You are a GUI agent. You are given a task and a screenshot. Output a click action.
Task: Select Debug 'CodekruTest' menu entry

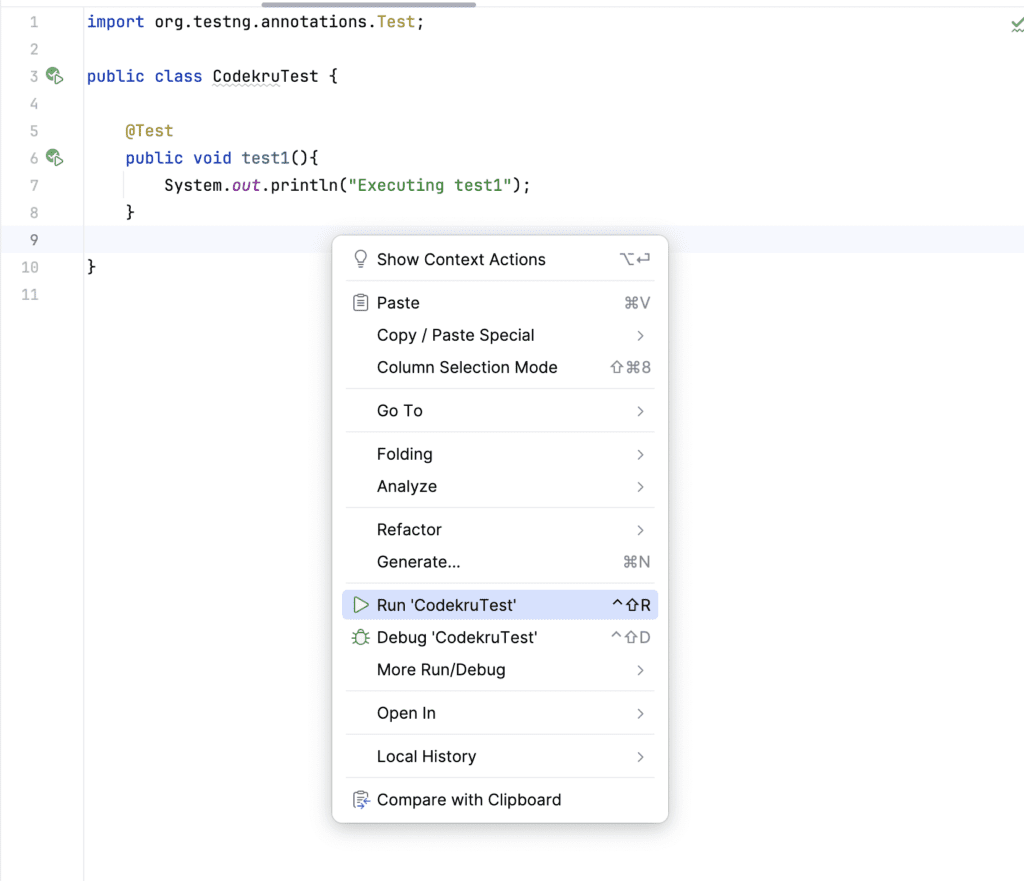(x=500, y=637)
